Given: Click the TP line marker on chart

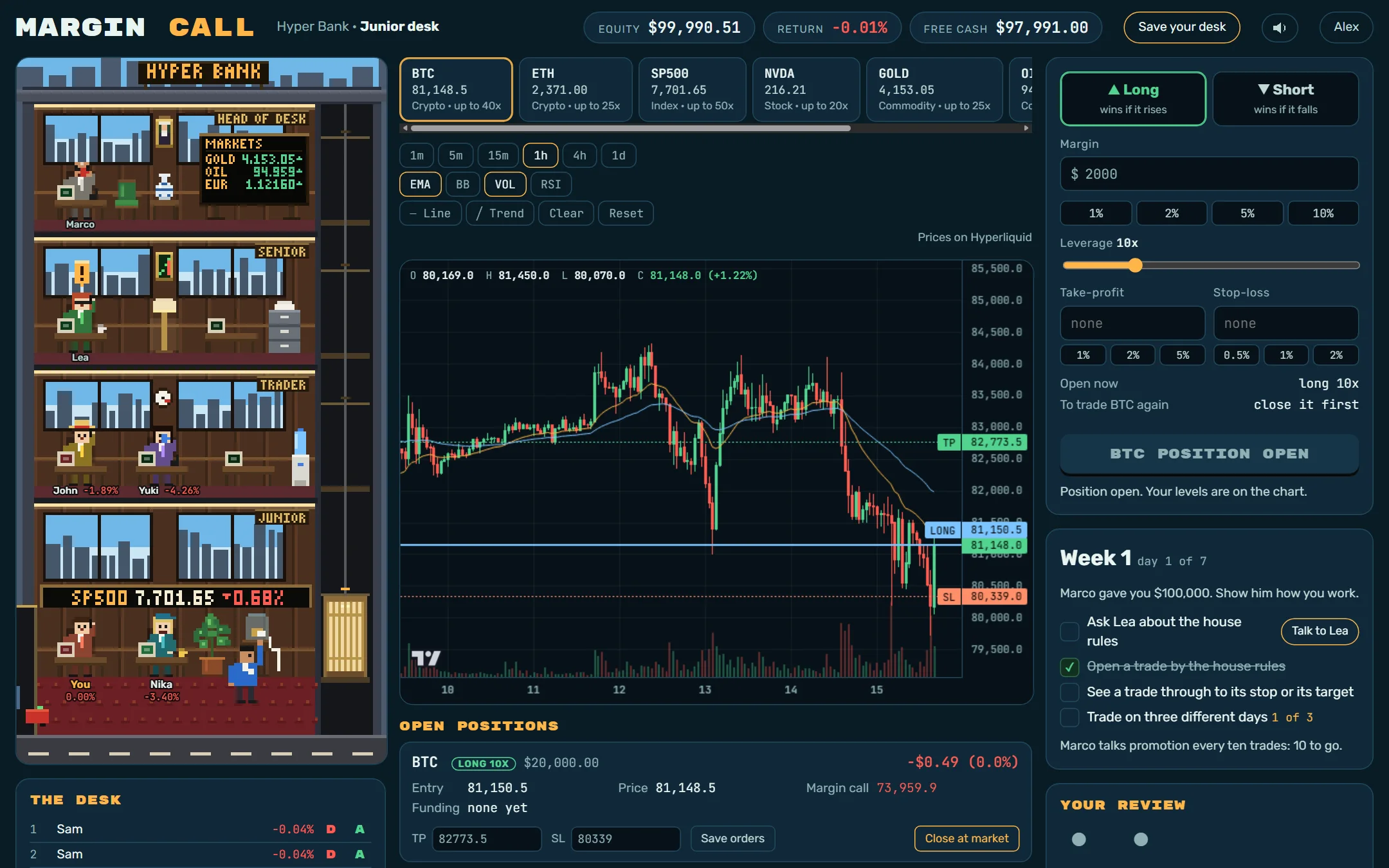Looking at the screenshot, I should click(x=949, y=442).
